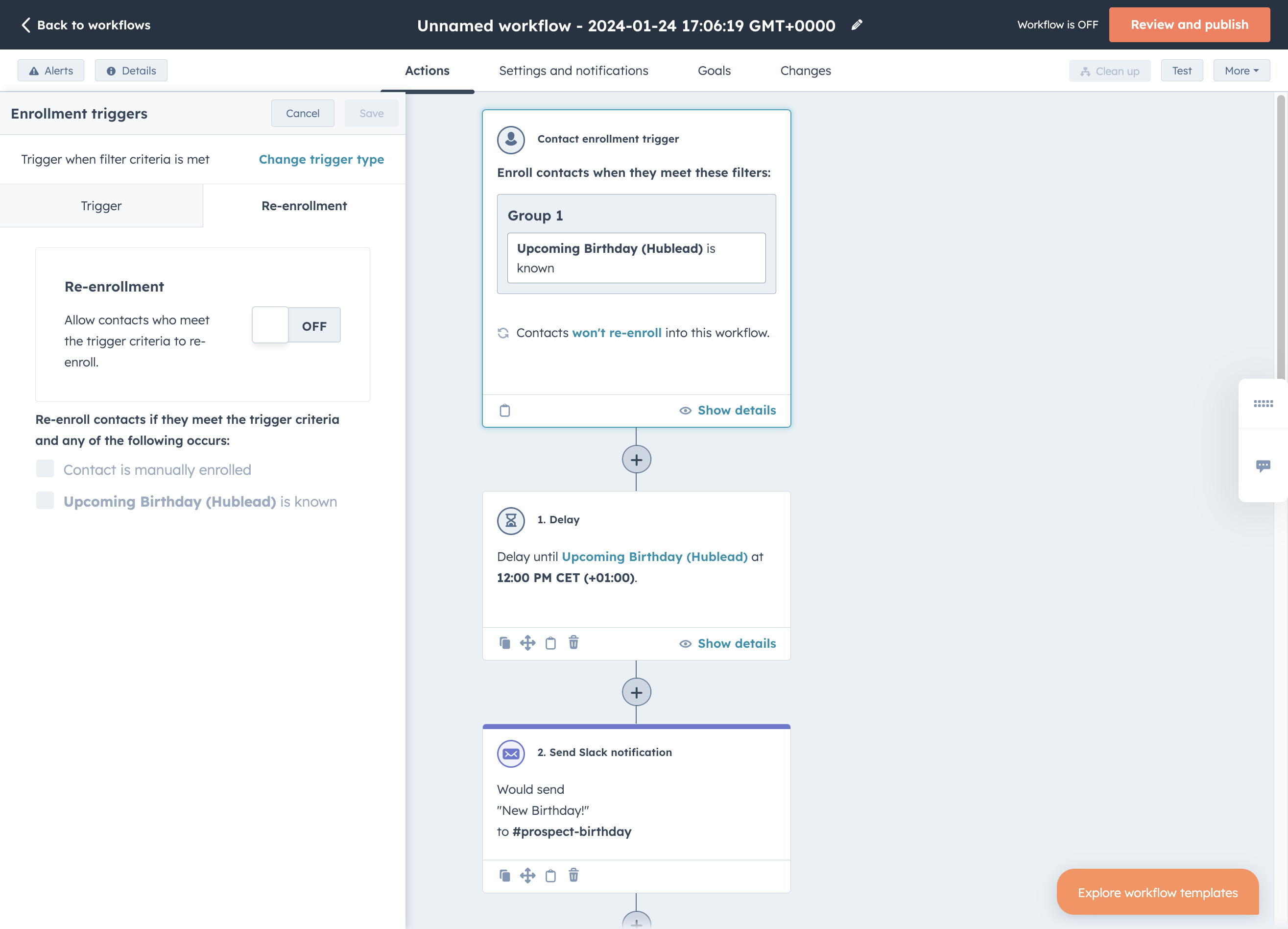Clone the Send Slack notification action
Image resolution: width=1288 pixels, height=929 pixels.
click(504, 876)
